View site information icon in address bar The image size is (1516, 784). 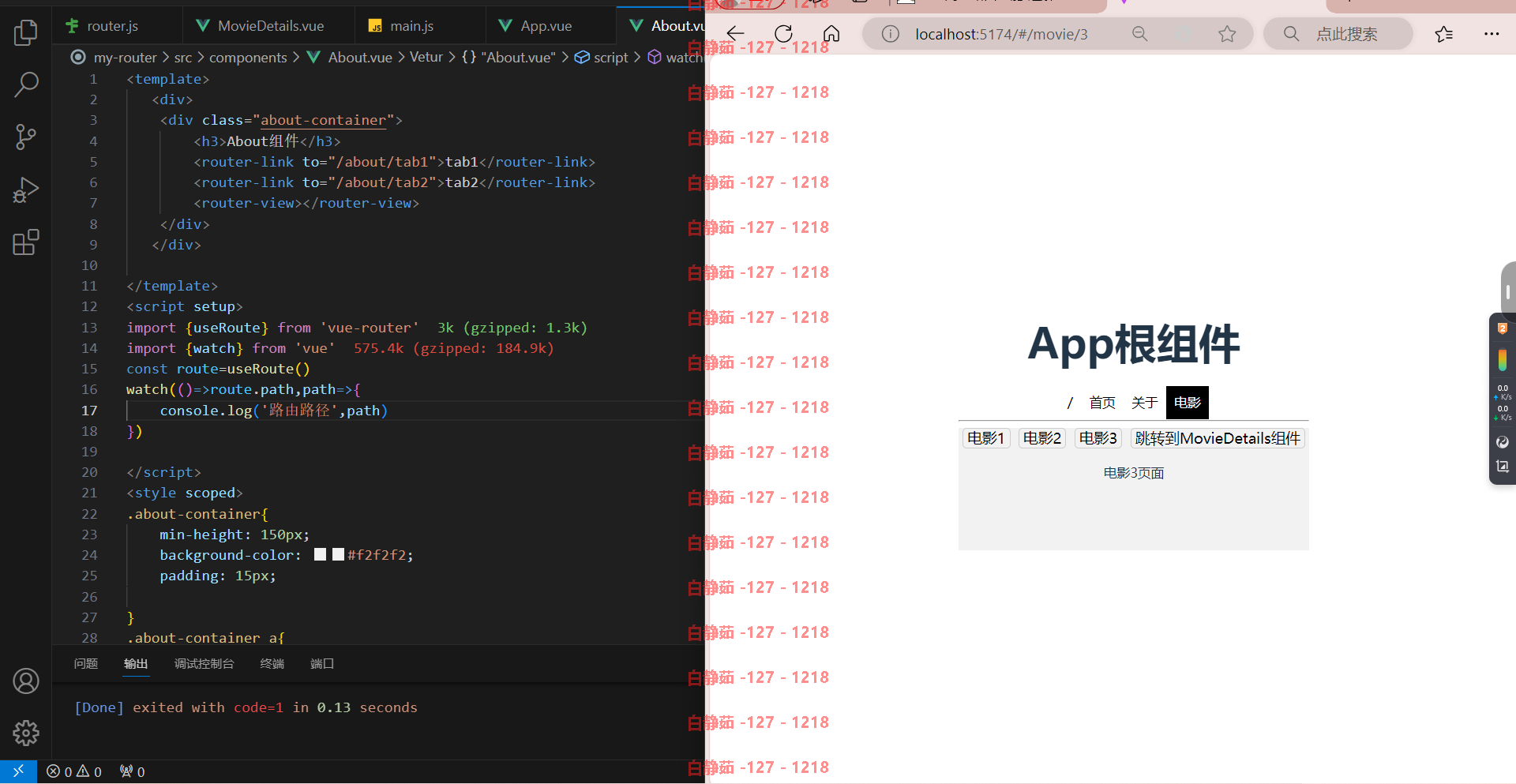[890, 34]
